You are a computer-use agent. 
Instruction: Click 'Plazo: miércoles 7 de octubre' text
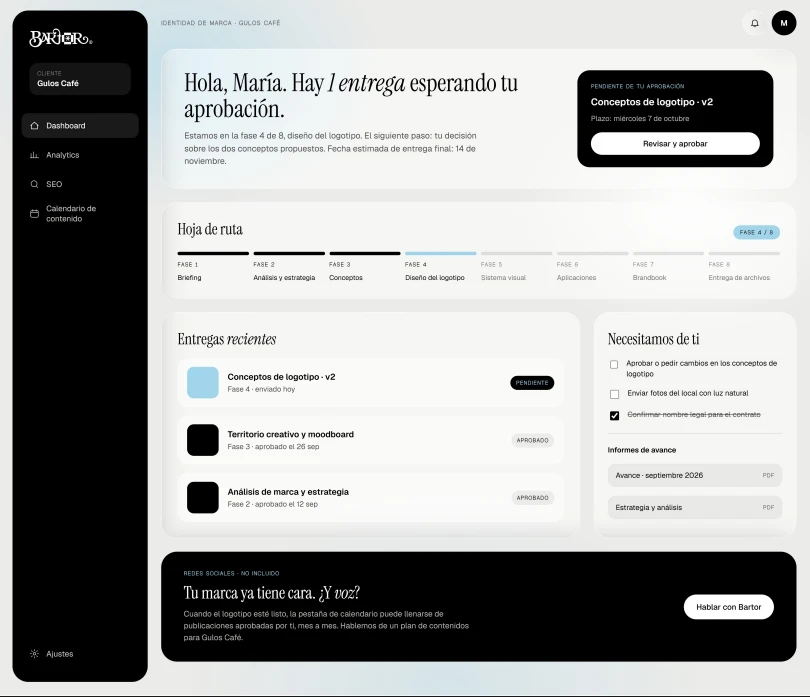coord(640,118)
